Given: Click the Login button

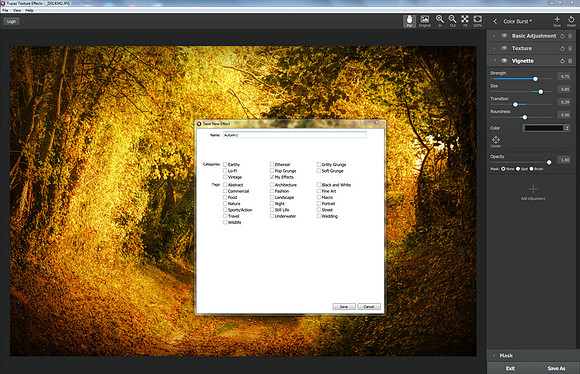Looking at the screenshot, I should (x=11, y=21).
